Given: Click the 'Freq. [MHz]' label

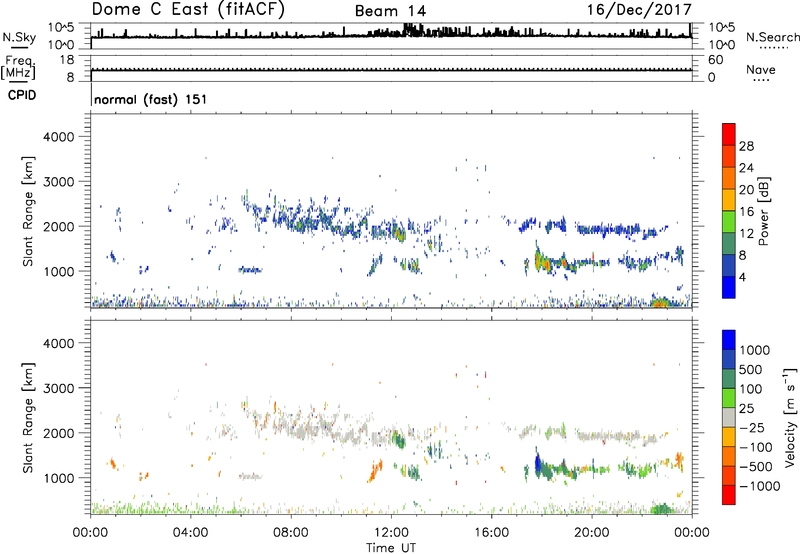Looking at the screenshot, I should (x=18, y=67).
